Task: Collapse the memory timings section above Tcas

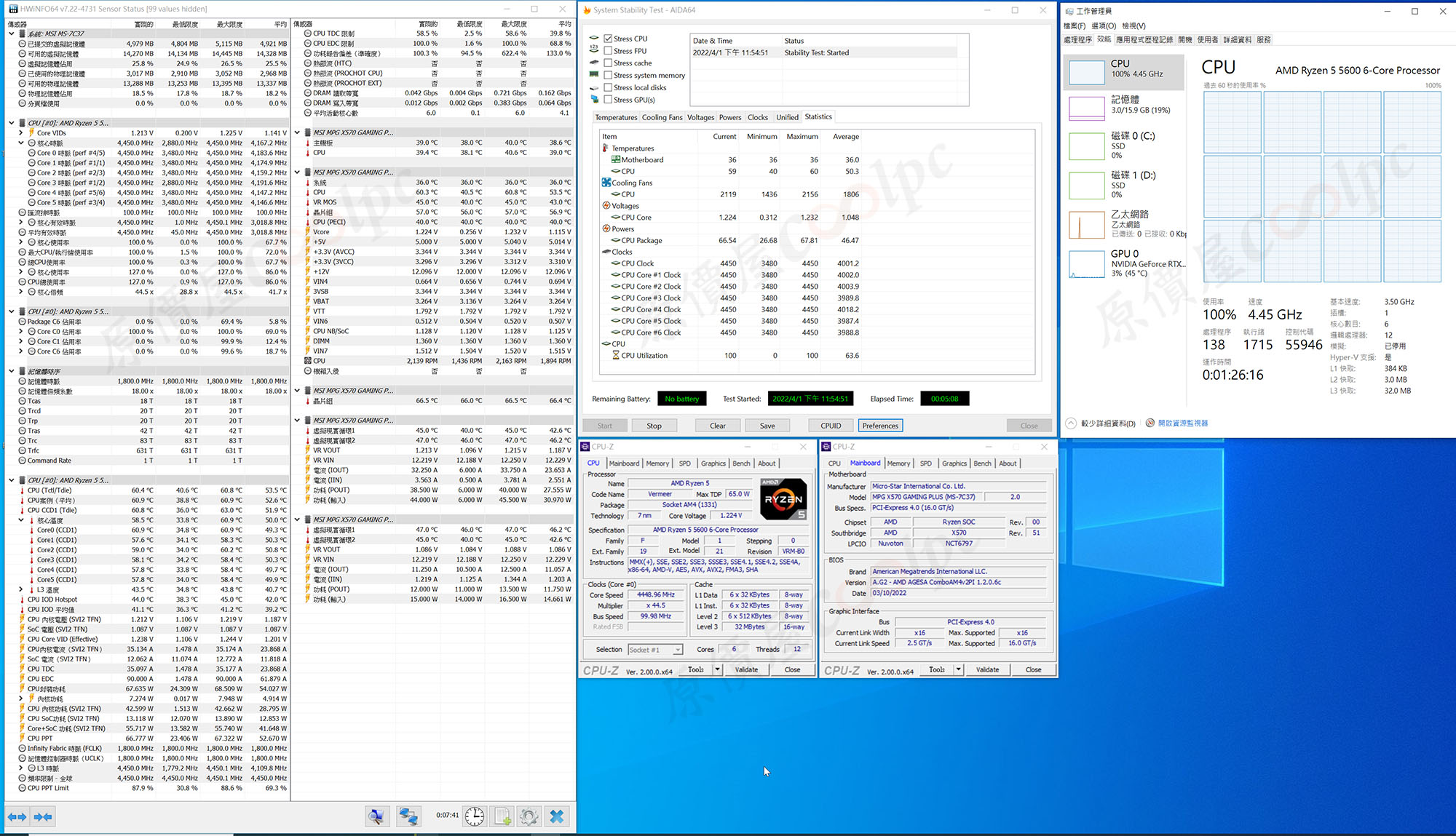Action: click(x=12, y=371)
